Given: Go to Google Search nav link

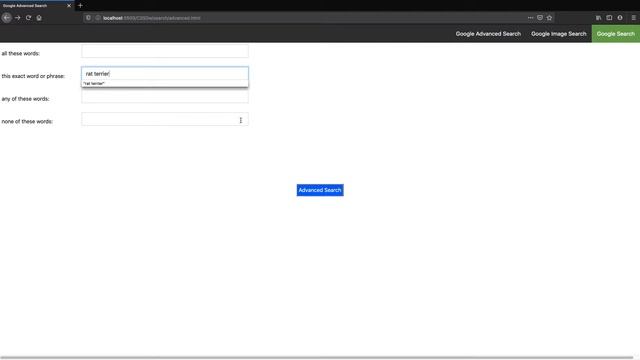Looking at the screenshot, I should click(x=616, y=34).
